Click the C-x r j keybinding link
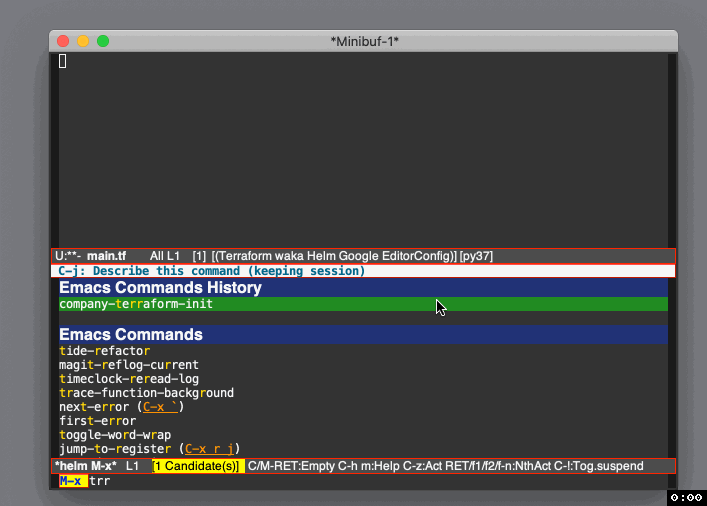Viewport: 707px width, 506px height. coord(209,449)
